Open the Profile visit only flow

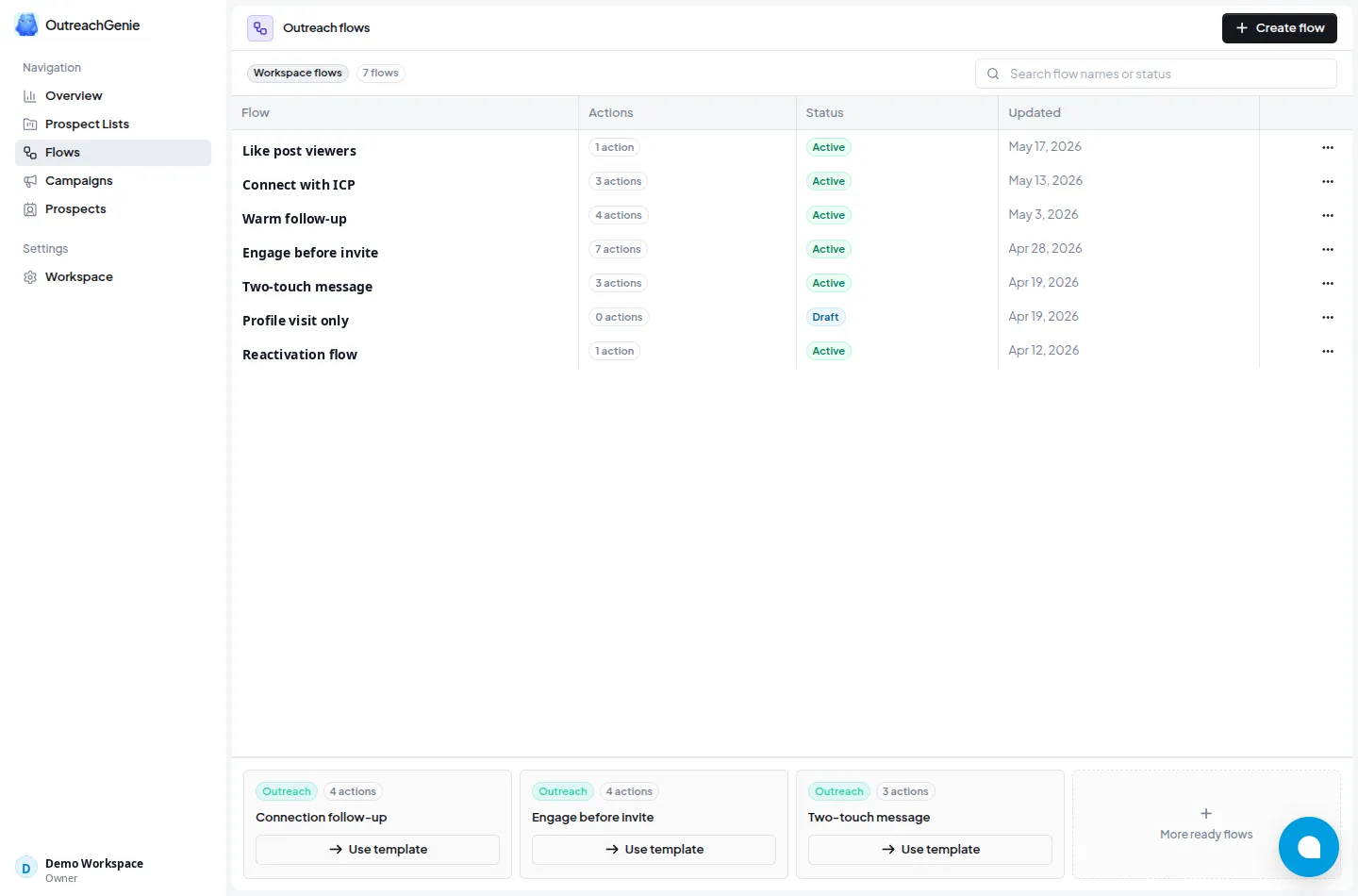pyautogui.click(x=295, y=321)
